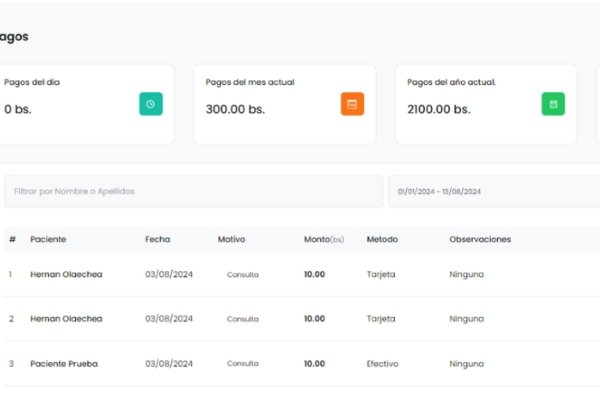Focus the Filtrar por Nombre o Apellidos field

coord(193,191)
